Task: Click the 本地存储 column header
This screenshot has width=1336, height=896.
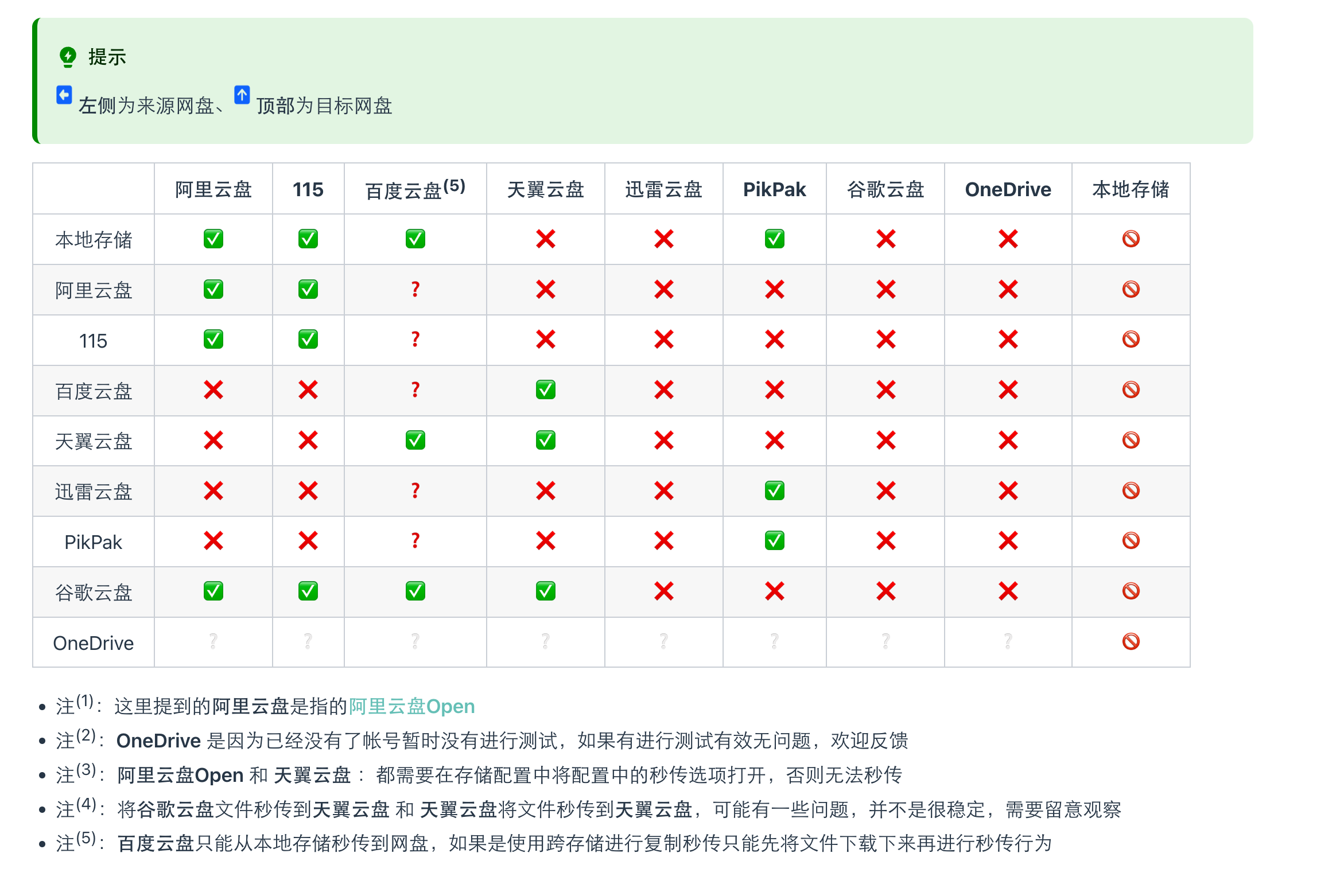Action: coord(1131,189)
